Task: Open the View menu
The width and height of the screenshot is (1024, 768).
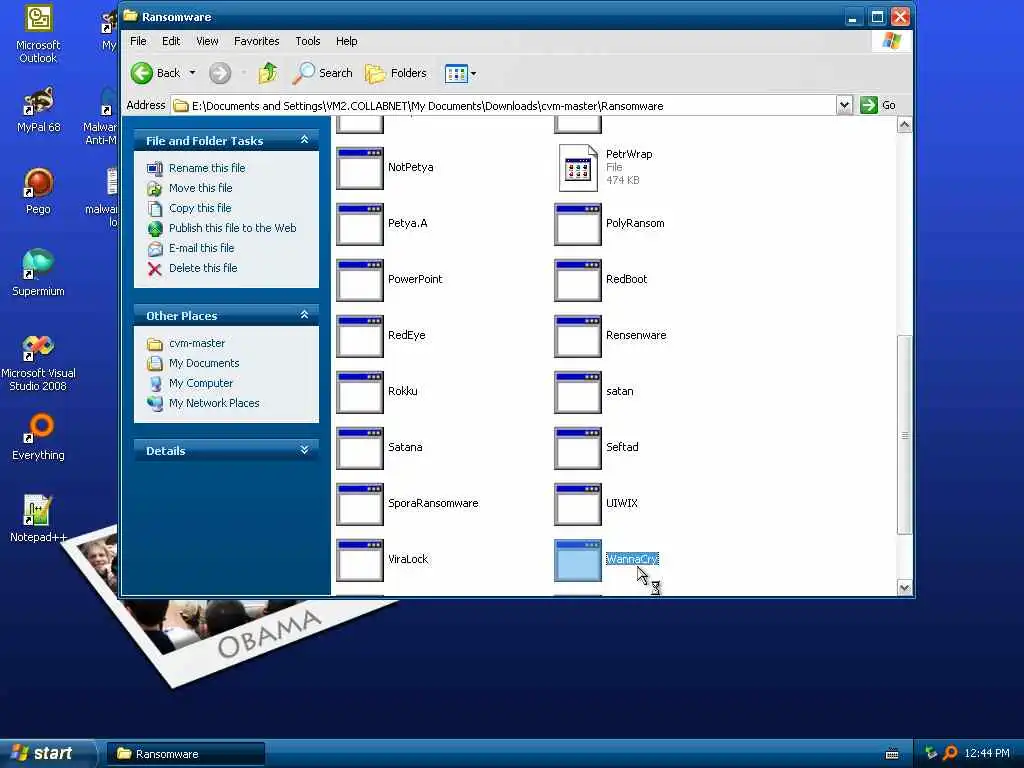Action: click(207, 41)
